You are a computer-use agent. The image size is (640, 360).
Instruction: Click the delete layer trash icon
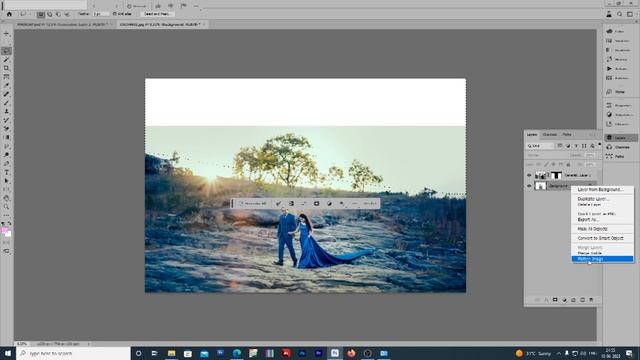pyautogui.click(x=591, y=300)
